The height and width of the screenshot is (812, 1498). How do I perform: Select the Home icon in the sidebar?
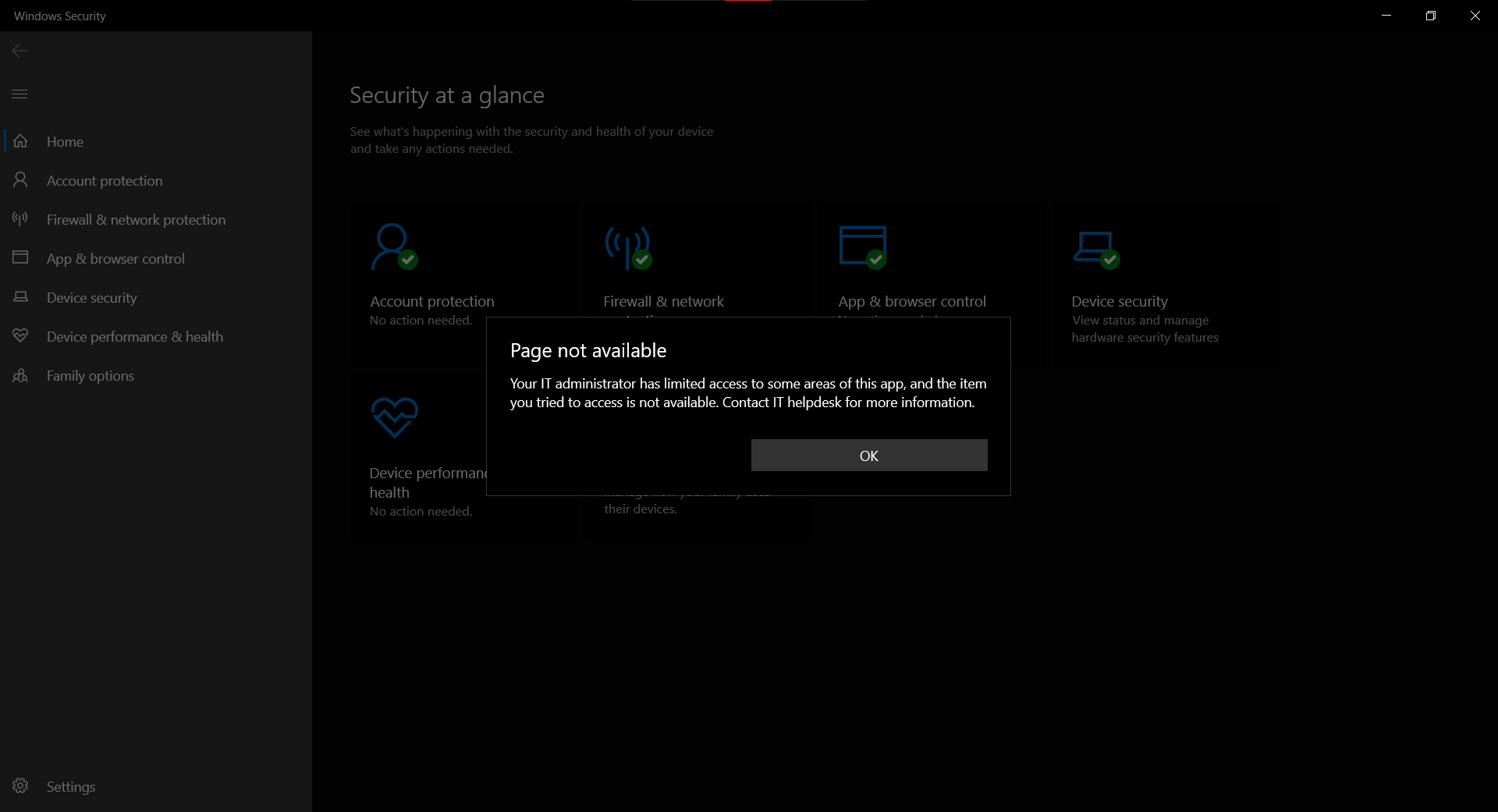pos(20,141)
